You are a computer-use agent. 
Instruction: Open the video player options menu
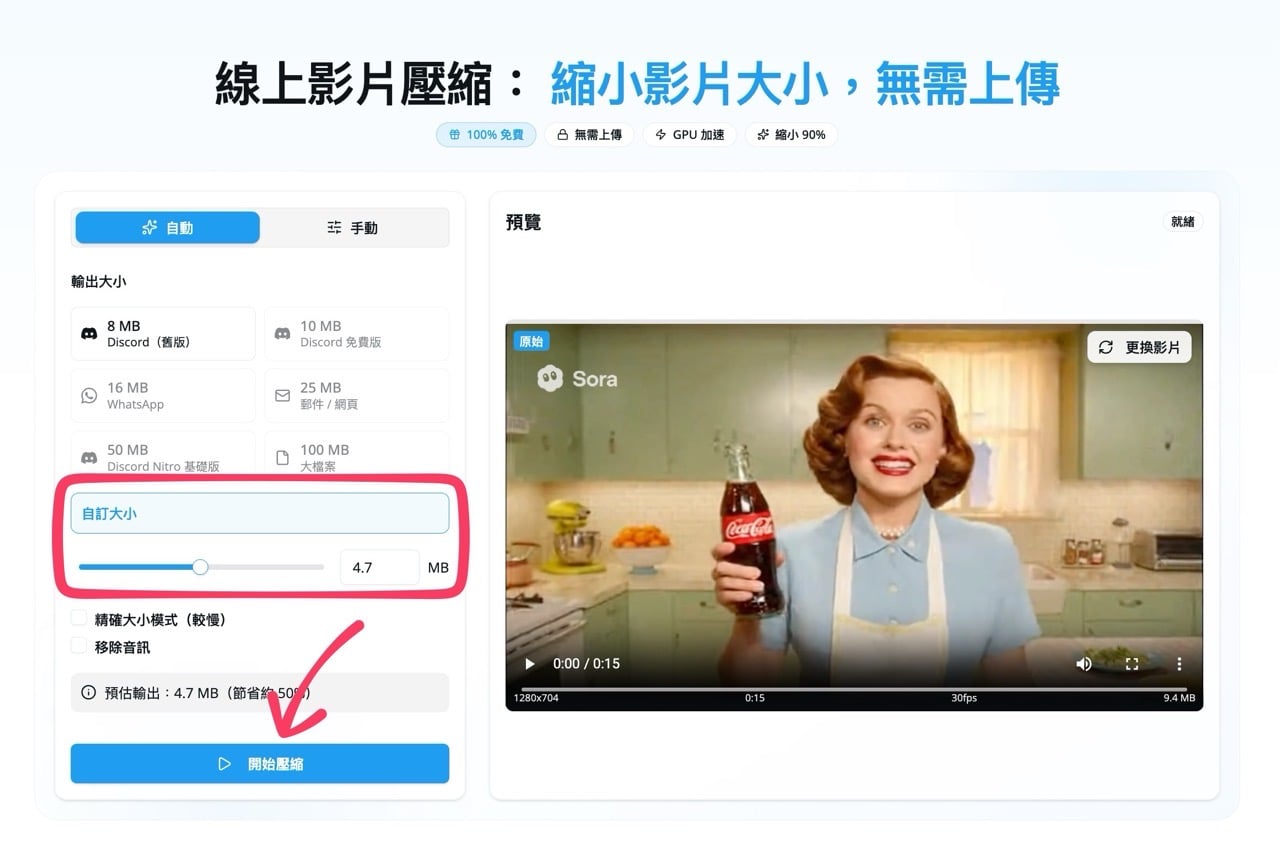coord(1179,663)
